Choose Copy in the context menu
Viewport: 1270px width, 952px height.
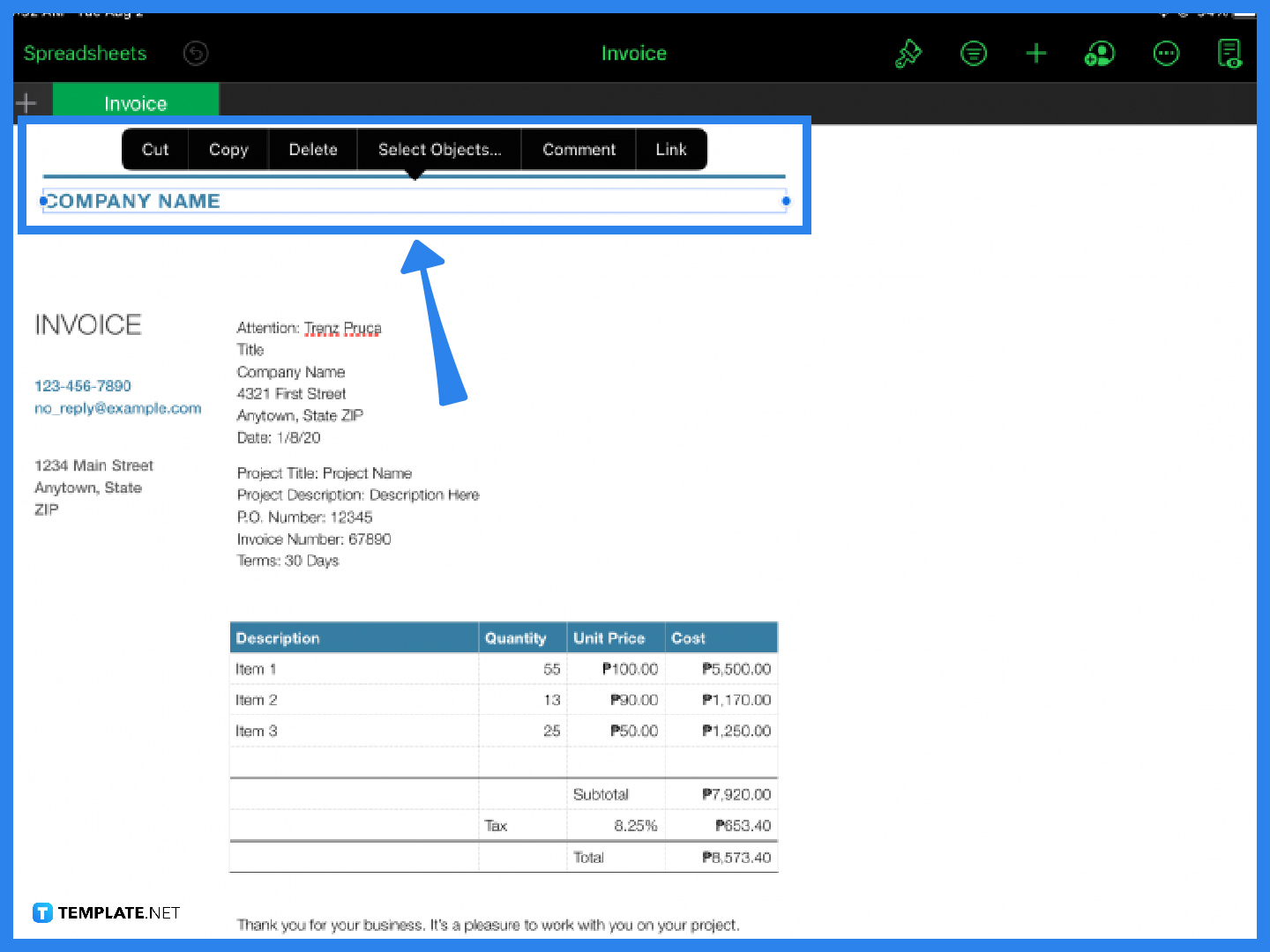pos(228,149)
